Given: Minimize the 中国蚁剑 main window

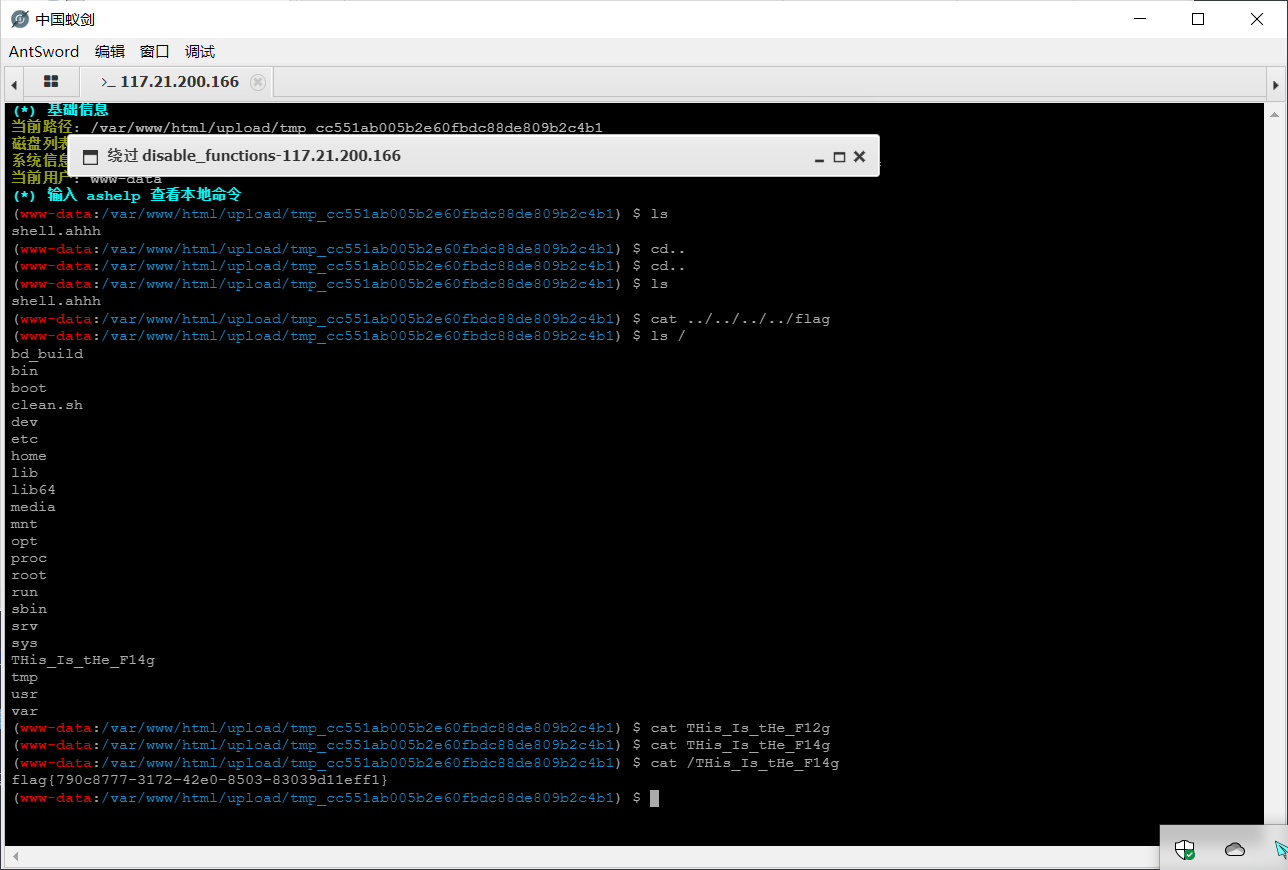Looking at the screenshot, I should [1139, 19].
